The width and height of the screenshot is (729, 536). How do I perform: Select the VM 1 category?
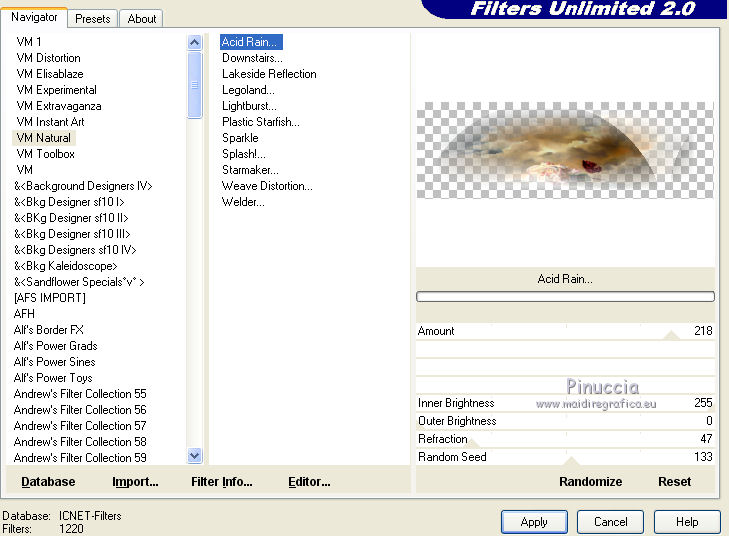(29, 42)
